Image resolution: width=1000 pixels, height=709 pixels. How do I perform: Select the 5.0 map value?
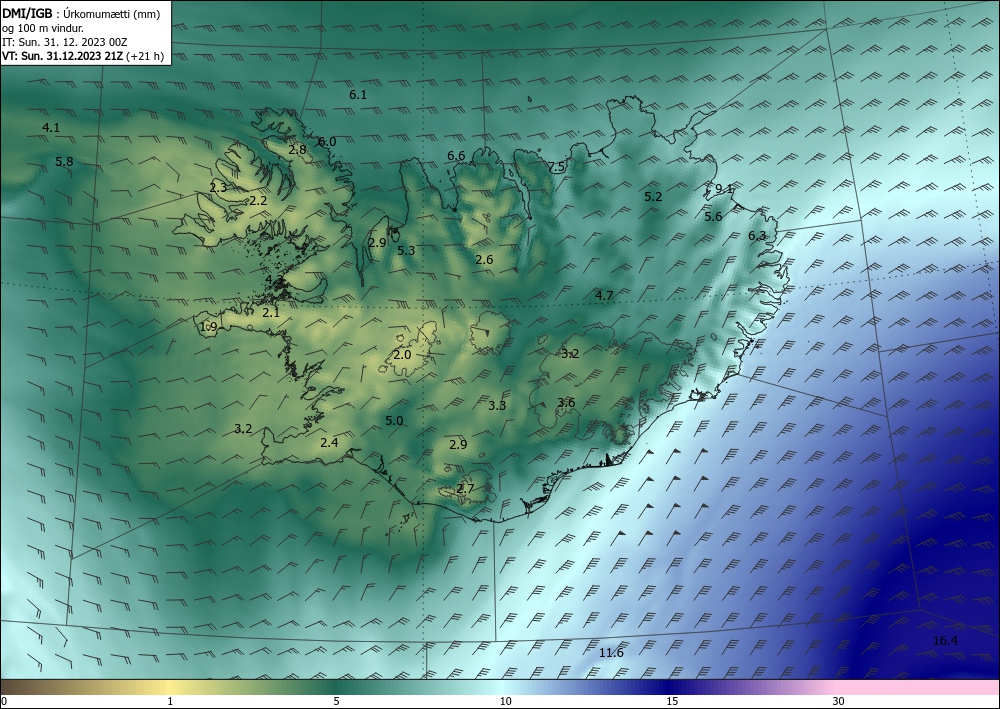(394, 421)
